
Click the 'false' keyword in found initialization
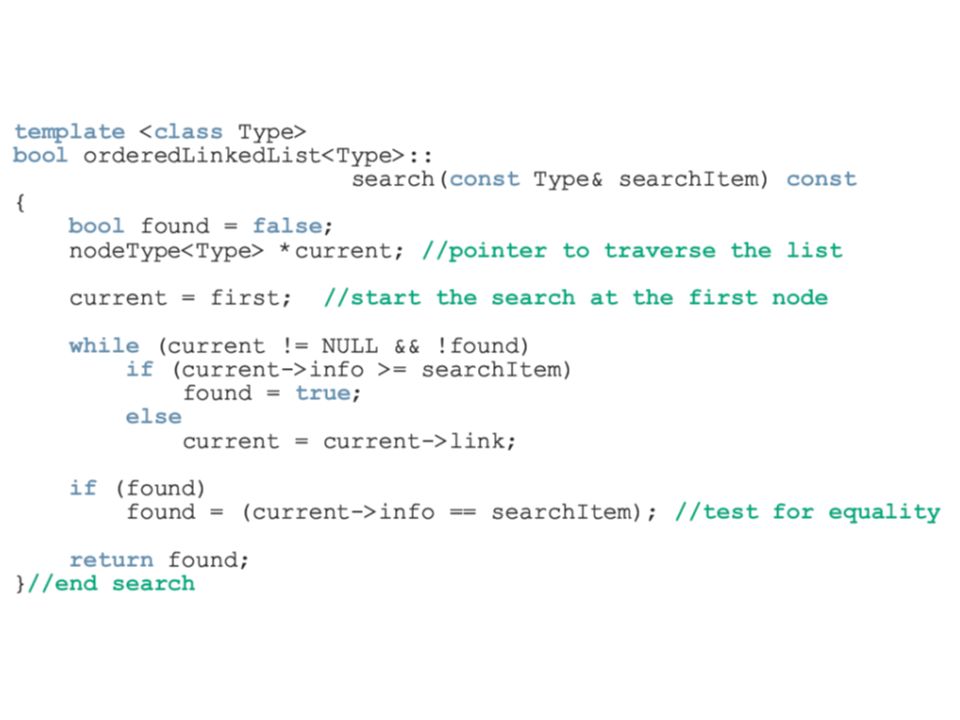pos(288,227)
